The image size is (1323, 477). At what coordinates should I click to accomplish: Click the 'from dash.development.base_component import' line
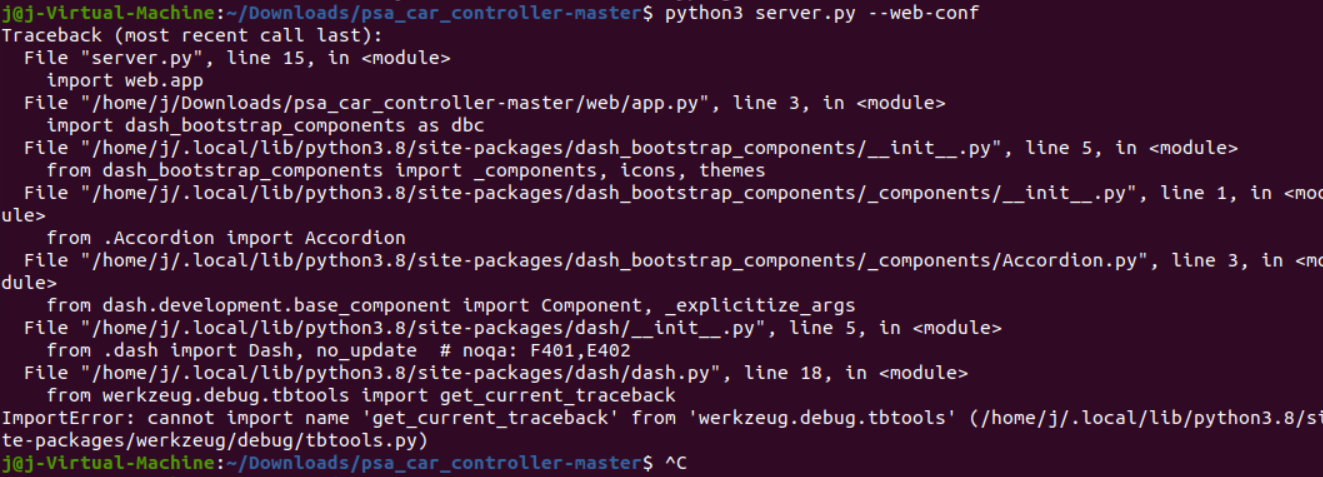tap(451, 305)
